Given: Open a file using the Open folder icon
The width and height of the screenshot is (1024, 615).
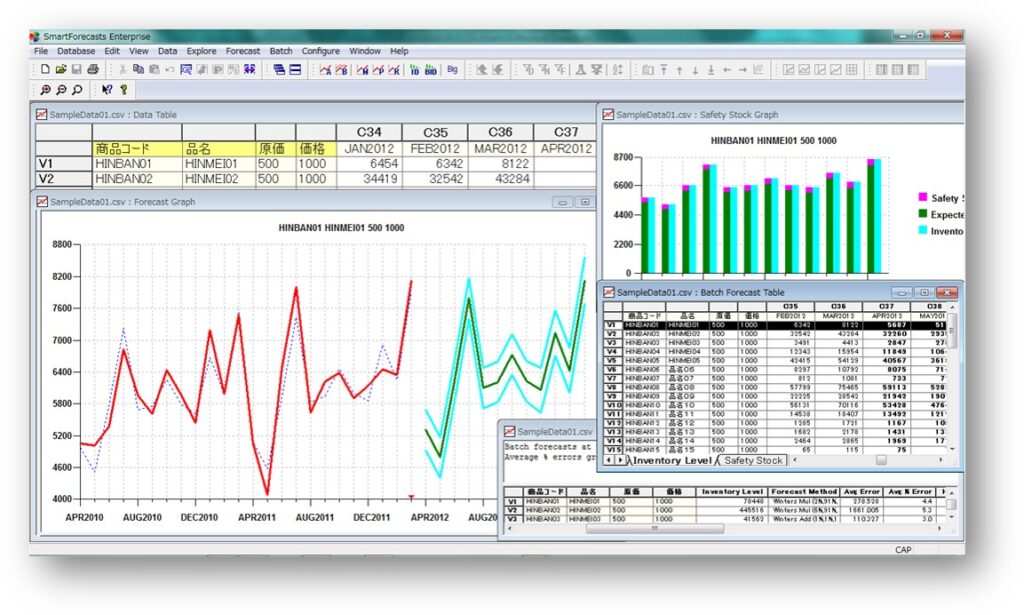Looking at the screenshot, I should [60, 69].
